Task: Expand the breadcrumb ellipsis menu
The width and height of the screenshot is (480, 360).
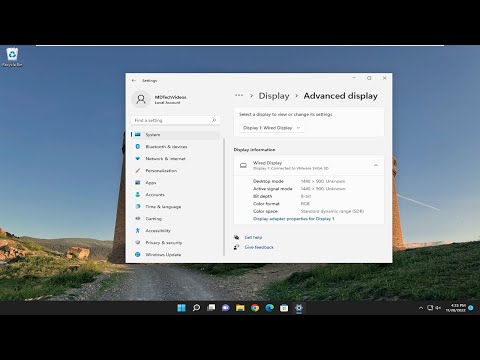Action: 239,96
